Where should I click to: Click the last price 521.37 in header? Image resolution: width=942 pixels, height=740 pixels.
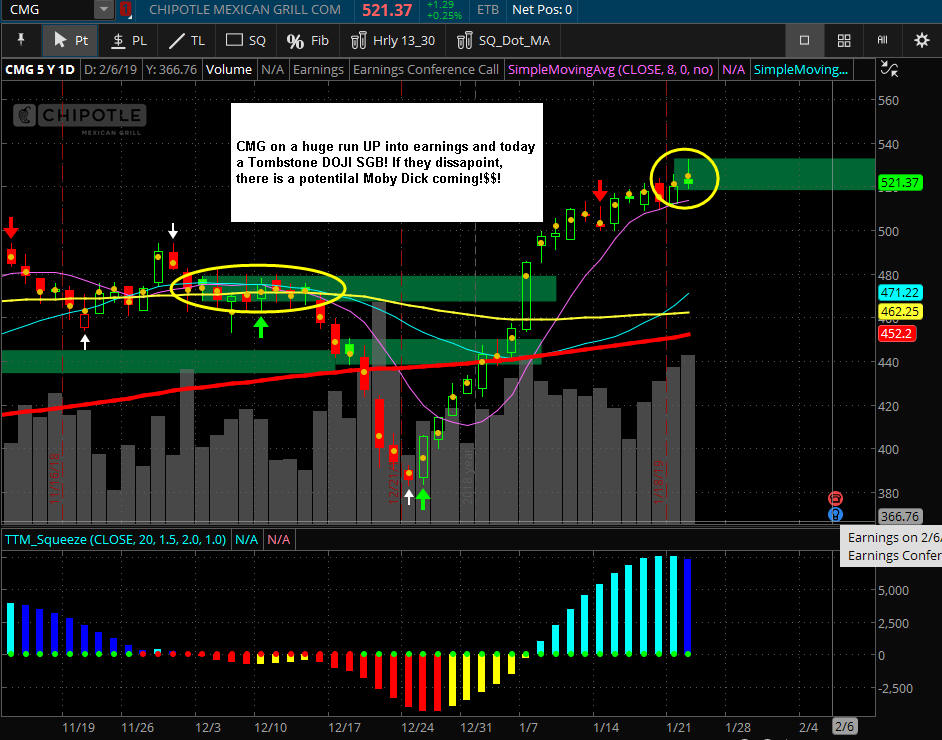(x=387, y=10)
